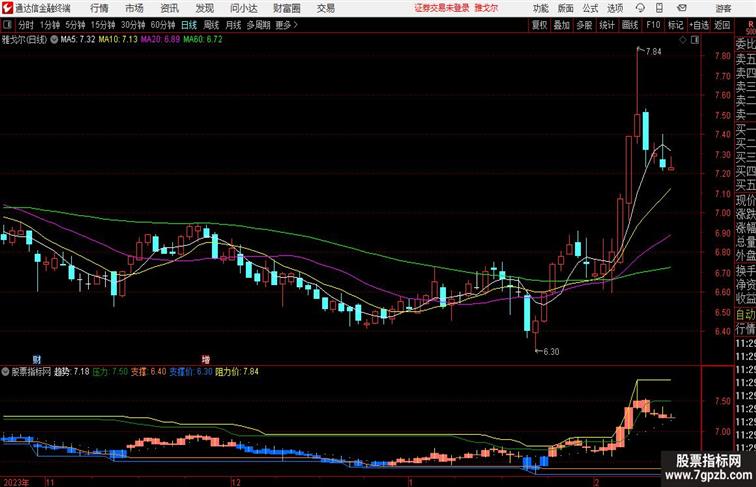Open the F10 company info button

point(653,25)
